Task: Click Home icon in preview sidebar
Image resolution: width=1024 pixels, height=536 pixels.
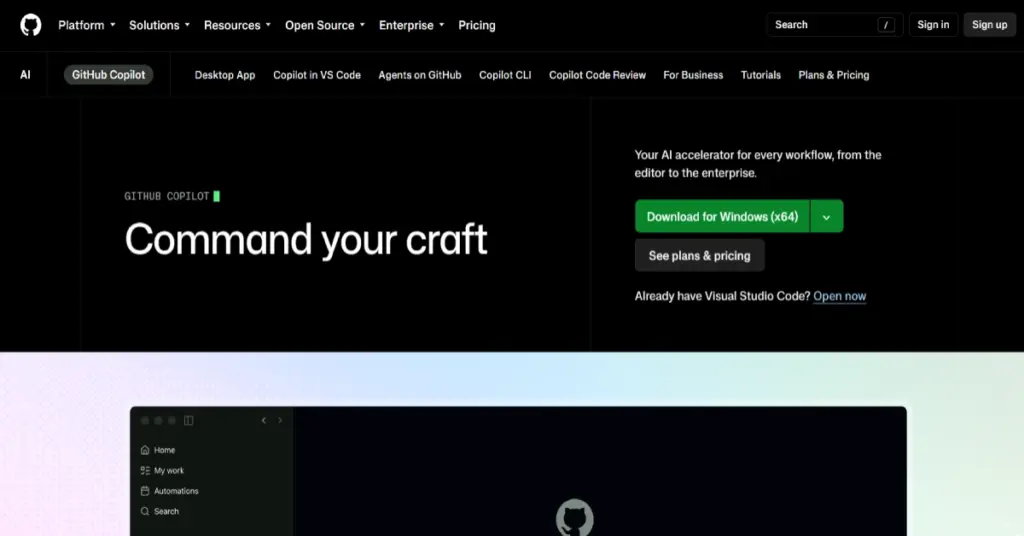Action: pos(145,450)
